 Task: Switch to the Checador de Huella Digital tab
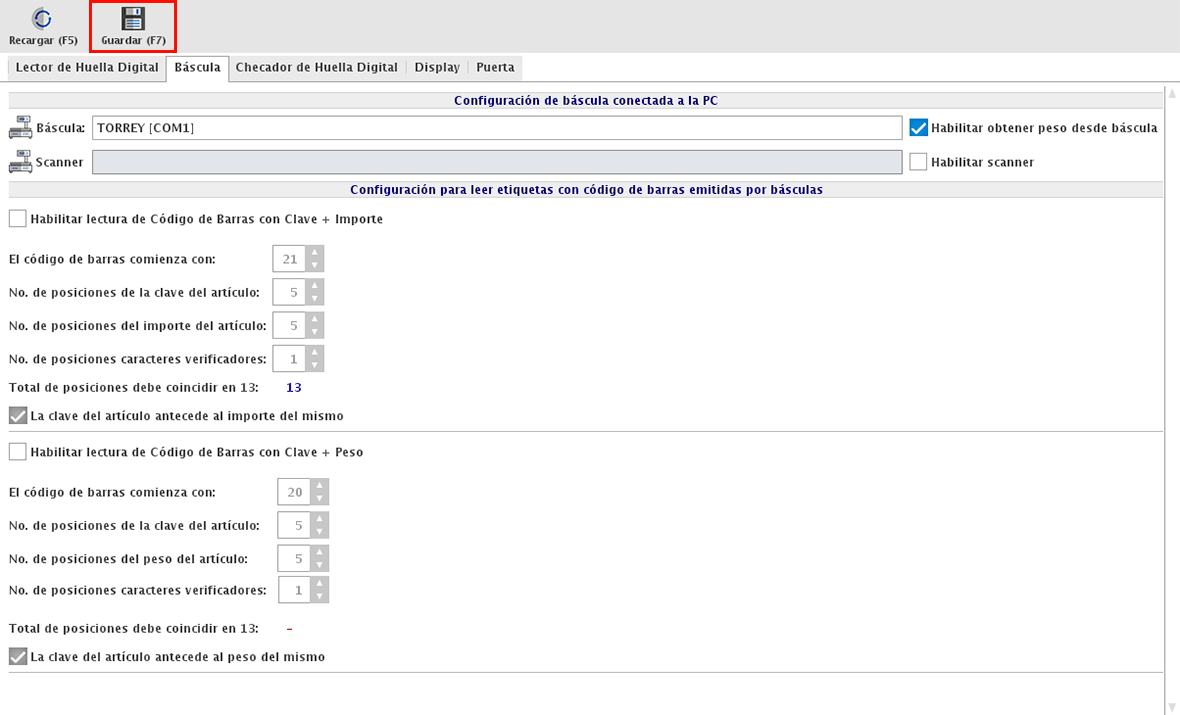coord(316,68)
